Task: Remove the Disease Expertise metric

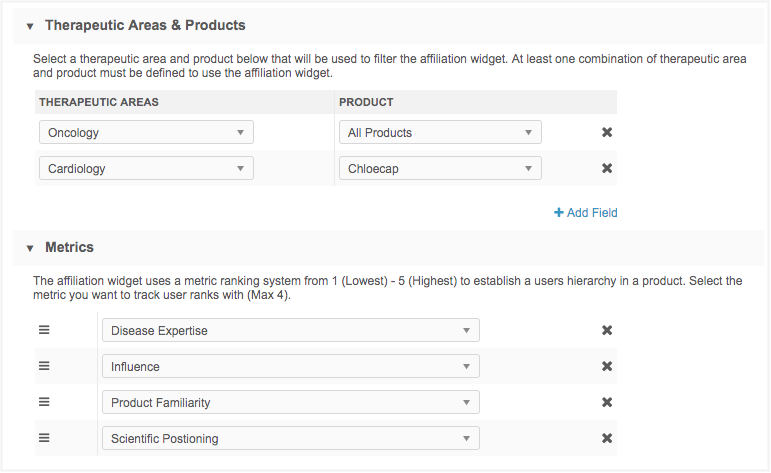Action: point(606,331)
